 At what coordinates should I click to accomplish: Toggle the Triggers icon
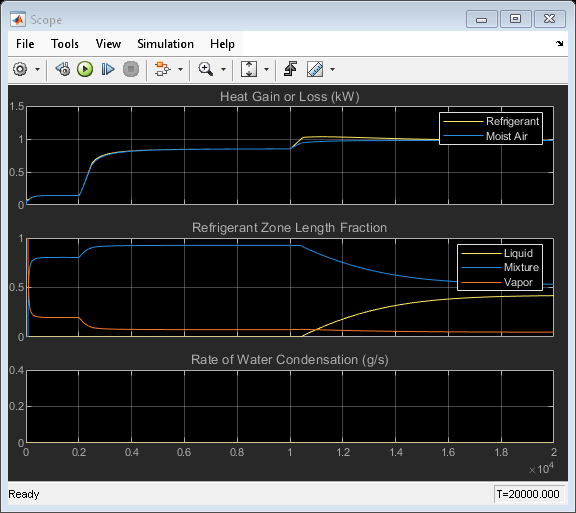291,69
